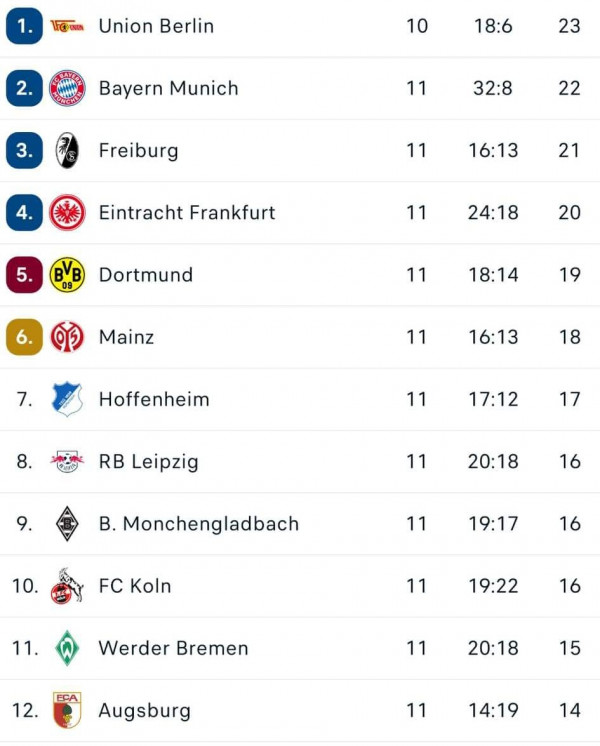Image resolution: width=600 pixels, height=746 pixels.
Task: Open the Union Berlin team name
Action: point(156,26)
